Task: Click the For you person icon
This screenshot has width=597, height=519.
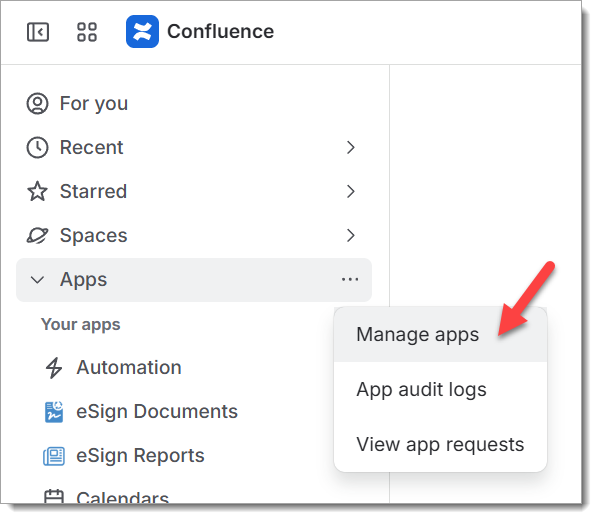Action: [x=37, y=104]
